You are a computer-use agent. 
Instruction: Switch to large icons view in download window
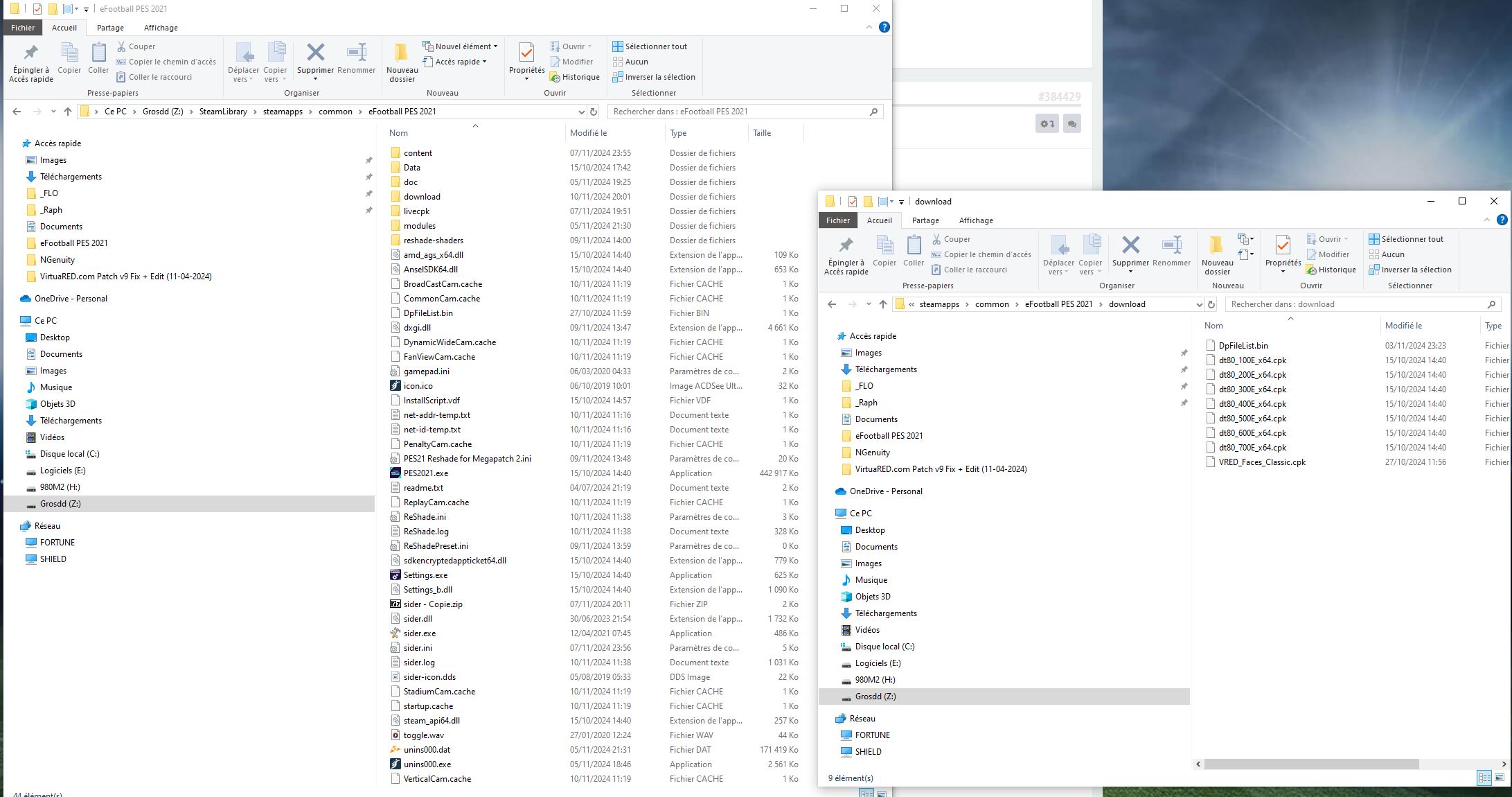coord(1500,778)
